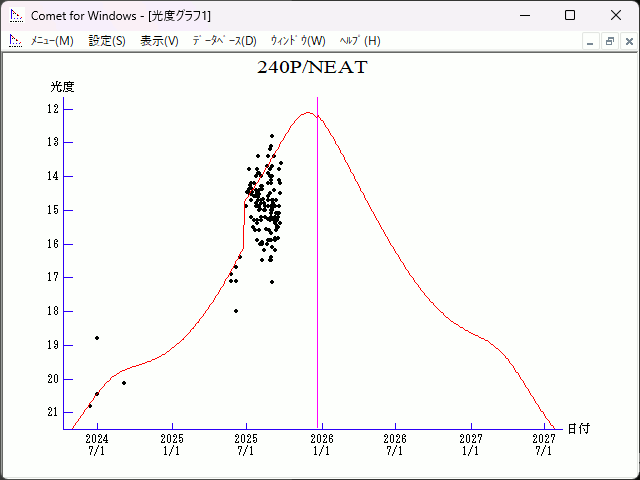The width and height of the screenshot is (640, 480).
Task: Click the Comet for Windows title bar icon
Action: coord(15,16)
